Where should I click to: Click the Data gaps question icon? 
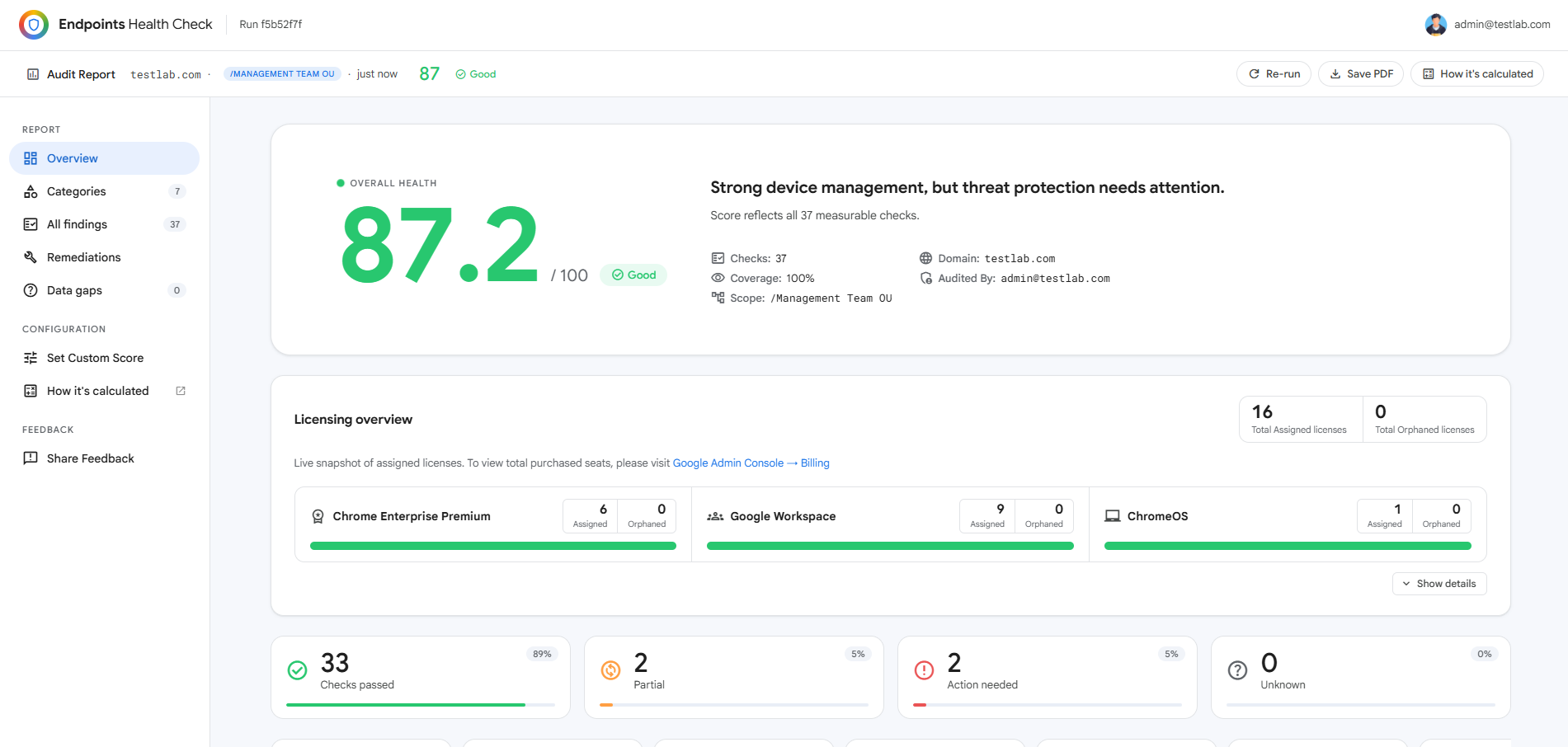click(x=31, y=290)
